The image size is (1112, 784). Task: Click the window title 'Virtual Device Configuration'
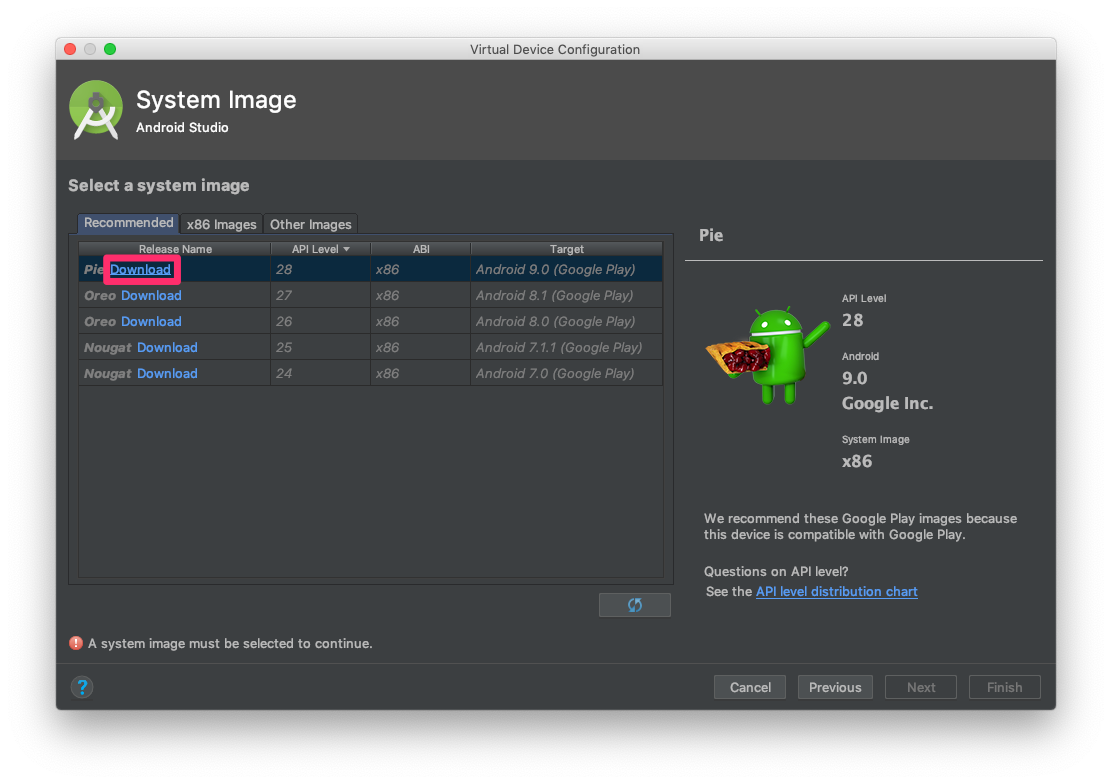555,49
